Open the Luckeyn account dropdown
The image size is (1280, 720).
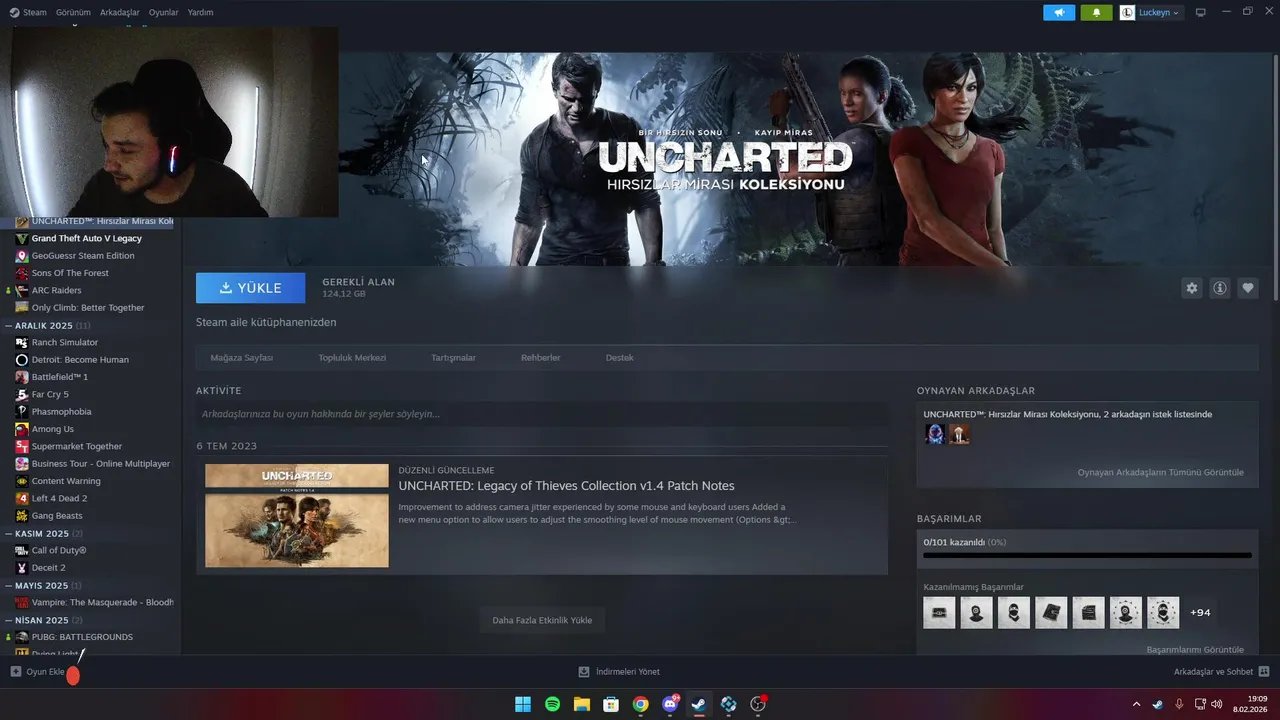click(1151, 12)
